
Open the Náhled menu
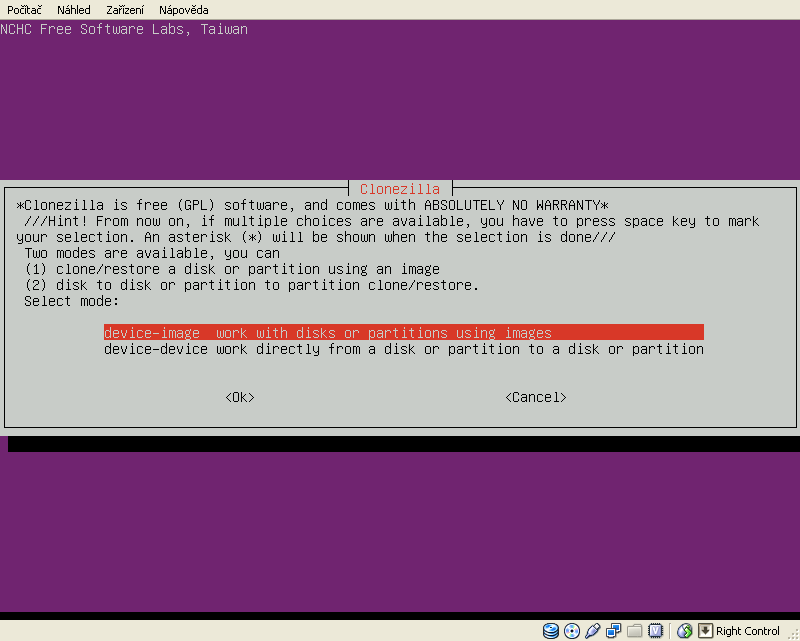point(74,9)
